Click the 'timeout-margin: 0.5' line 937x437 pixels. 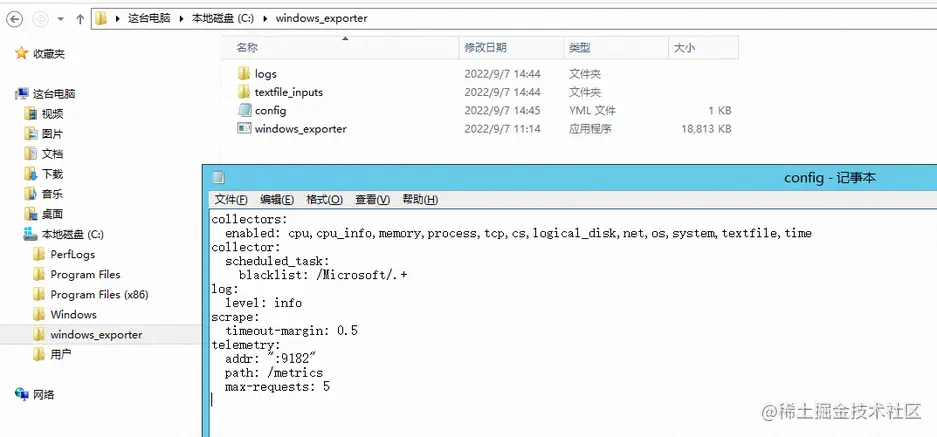(291, 331)
